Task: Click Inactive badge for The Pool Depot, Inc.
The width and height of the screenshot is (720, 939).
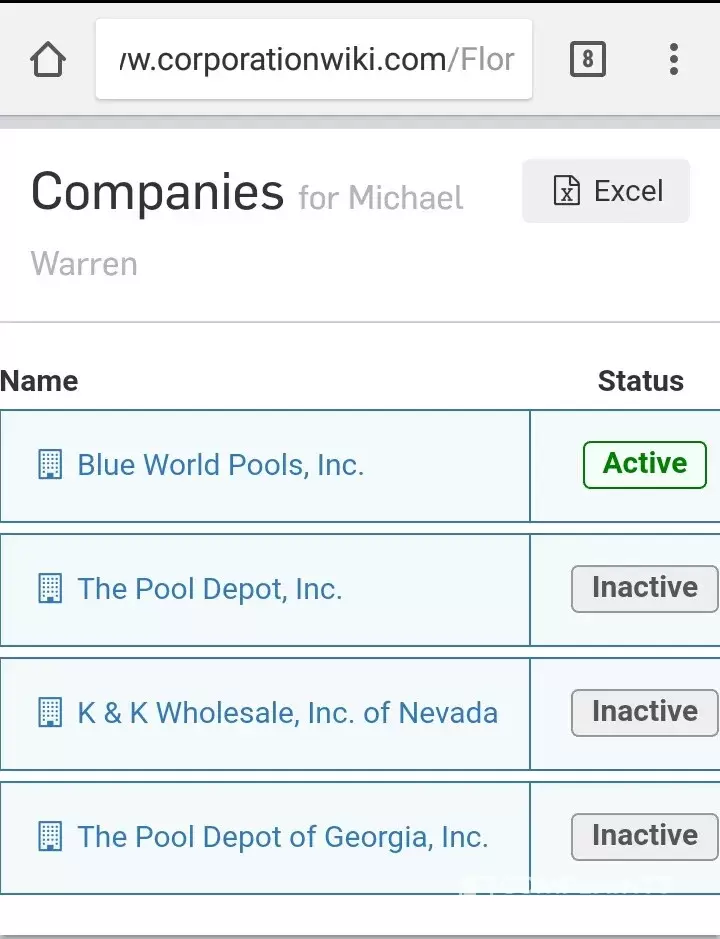Action: click(x=645, y=589)
